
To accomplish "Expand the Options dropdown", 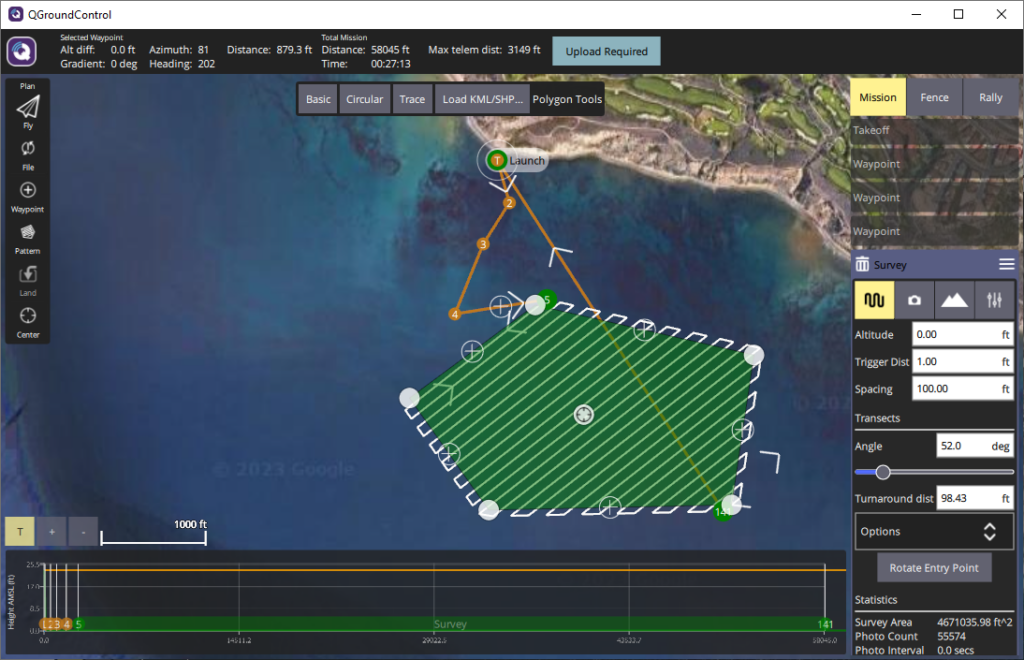I will (933, 532).
